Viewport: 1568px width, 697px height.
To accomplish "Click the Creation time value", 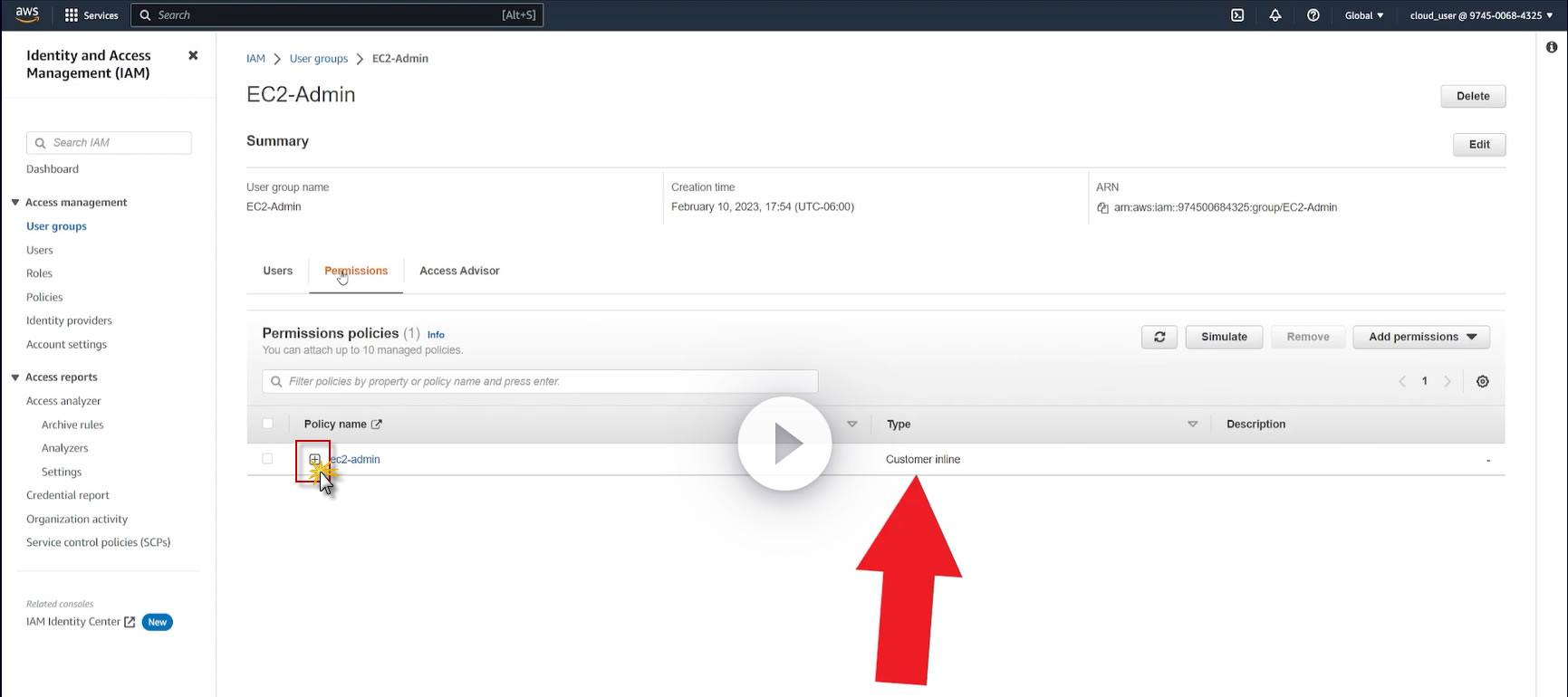I will [763, 206].
